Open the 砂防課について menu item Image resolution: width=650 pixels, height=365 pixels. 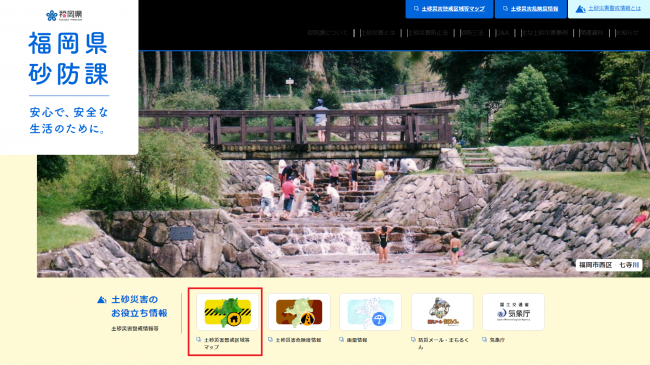coord(327,33)
